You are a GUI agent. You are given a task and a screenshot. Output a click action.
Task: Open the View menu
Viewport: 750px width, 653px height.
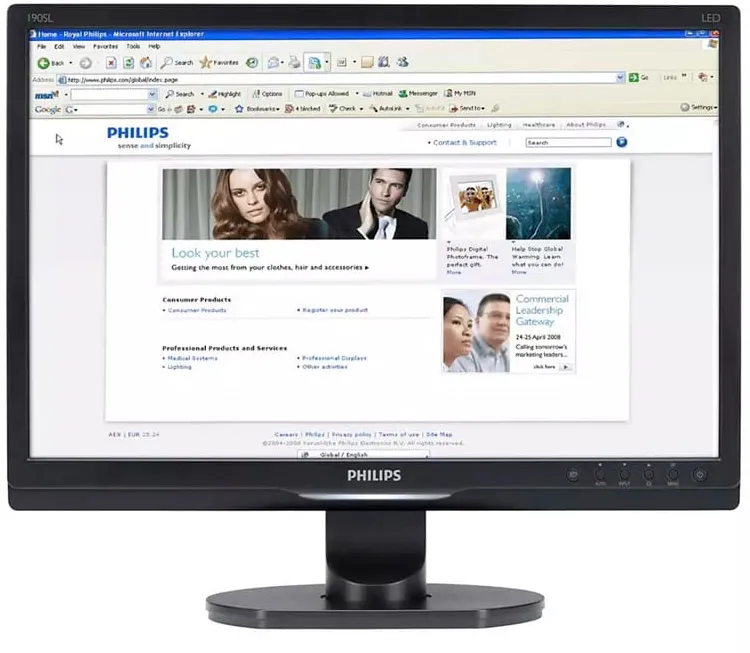[x=79, y=47]
